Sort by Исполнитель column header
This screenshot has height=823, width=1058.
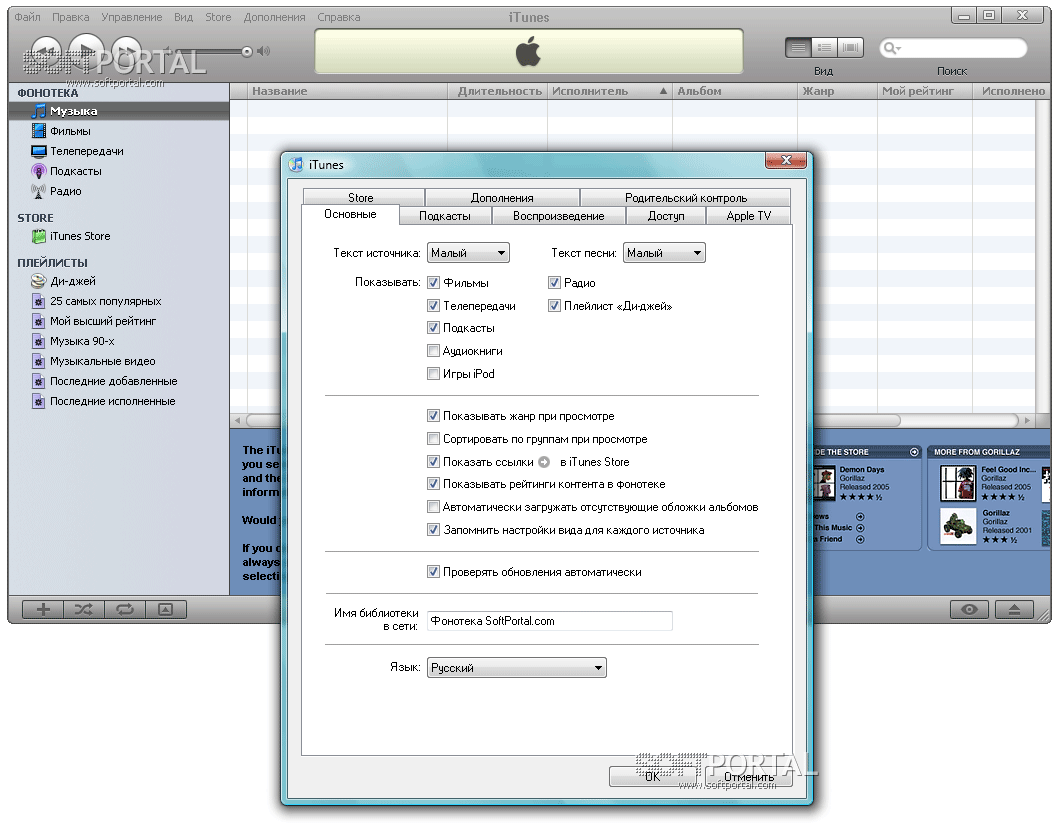[609, 91]
